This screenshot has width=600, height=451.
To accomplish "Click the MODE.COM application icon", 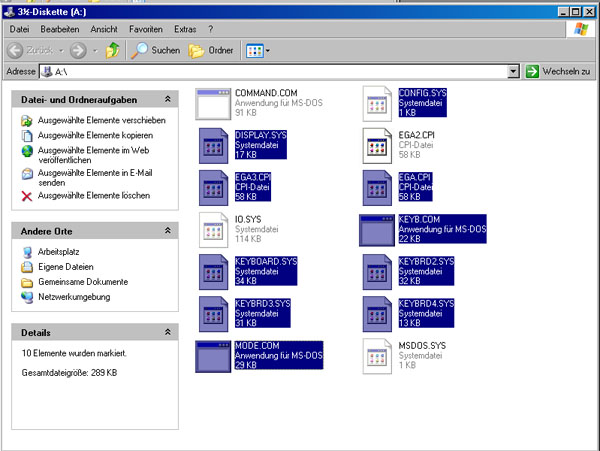I will pos(213,357).
